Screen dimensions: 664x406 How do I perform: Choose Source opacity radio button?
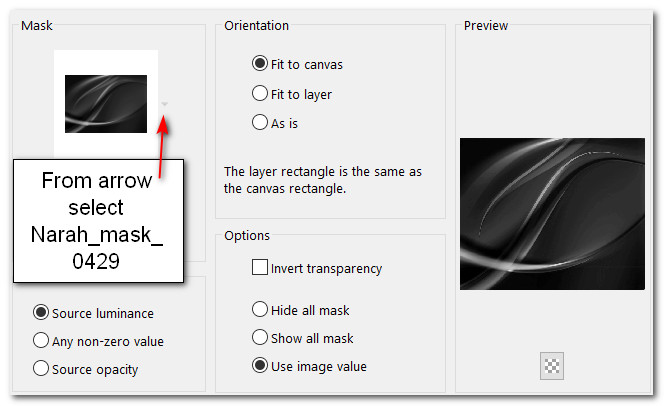[41, 369]
